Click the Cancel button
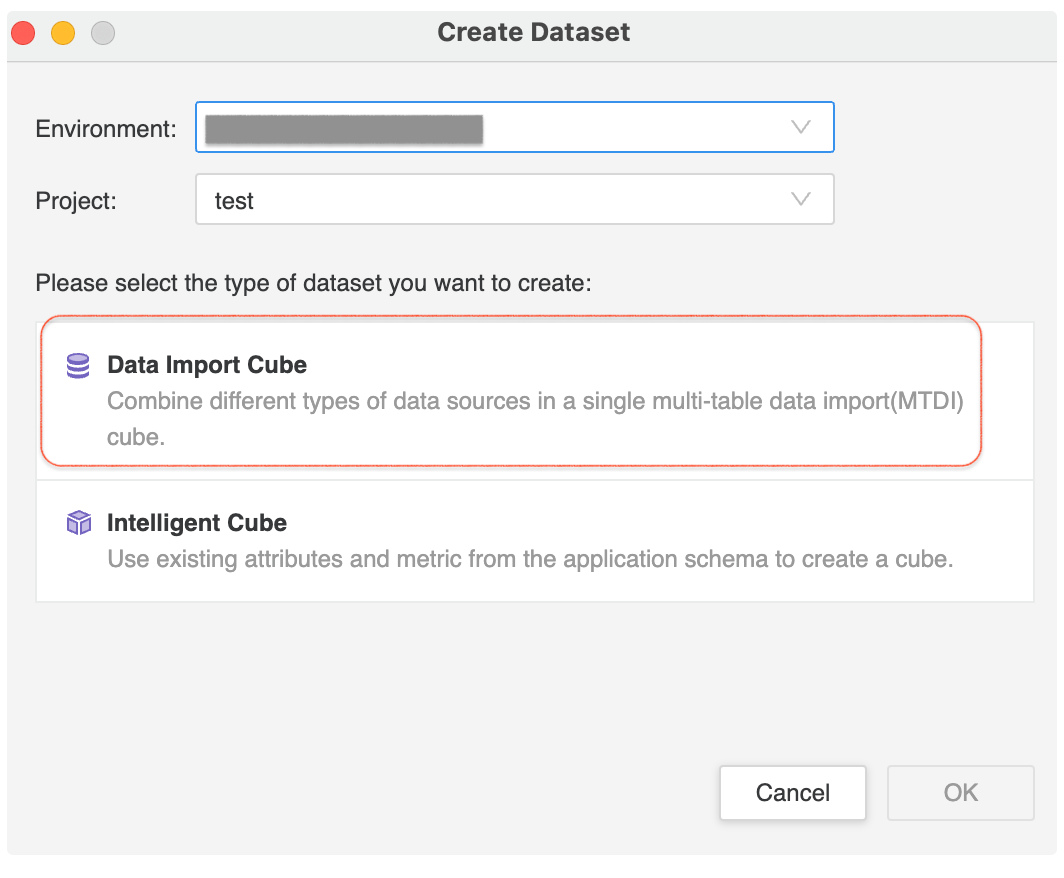The image size is (1064, 878). [793, 793]
